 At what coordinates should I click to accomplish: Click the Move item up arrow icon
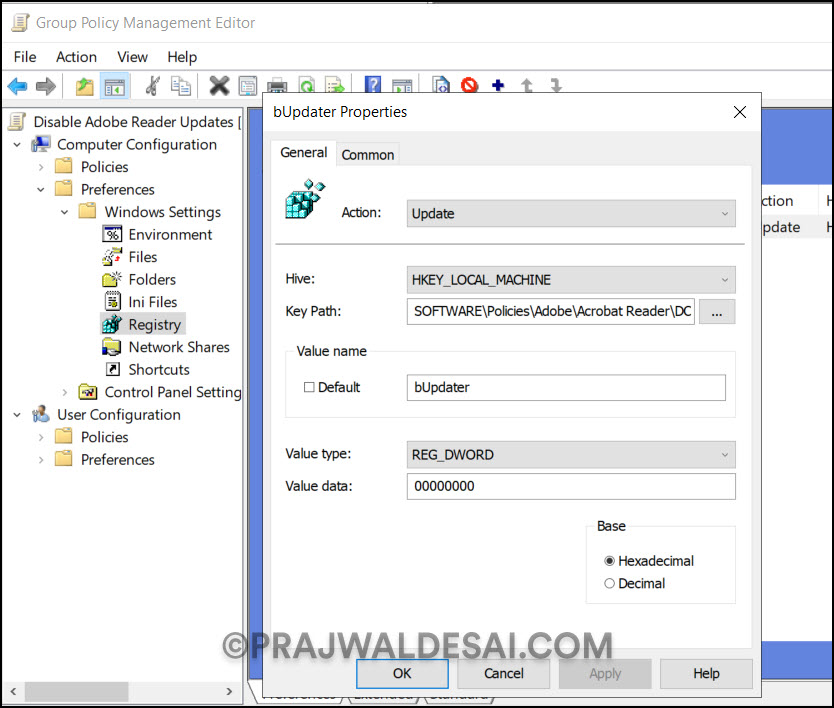pos(527,85)
